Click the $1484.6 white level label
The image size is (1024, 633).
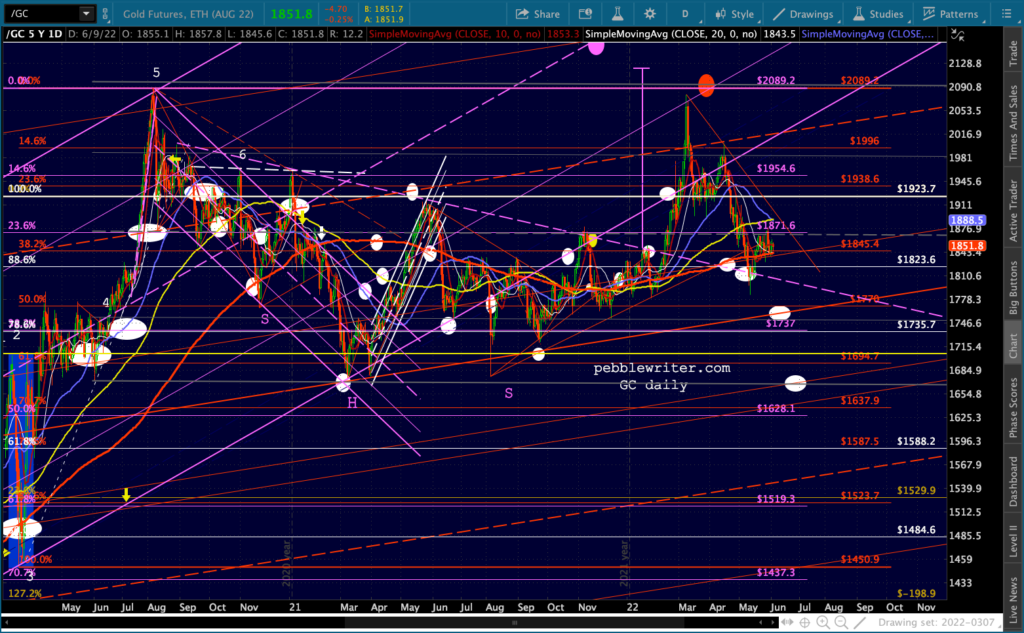[x=916, y=530]
